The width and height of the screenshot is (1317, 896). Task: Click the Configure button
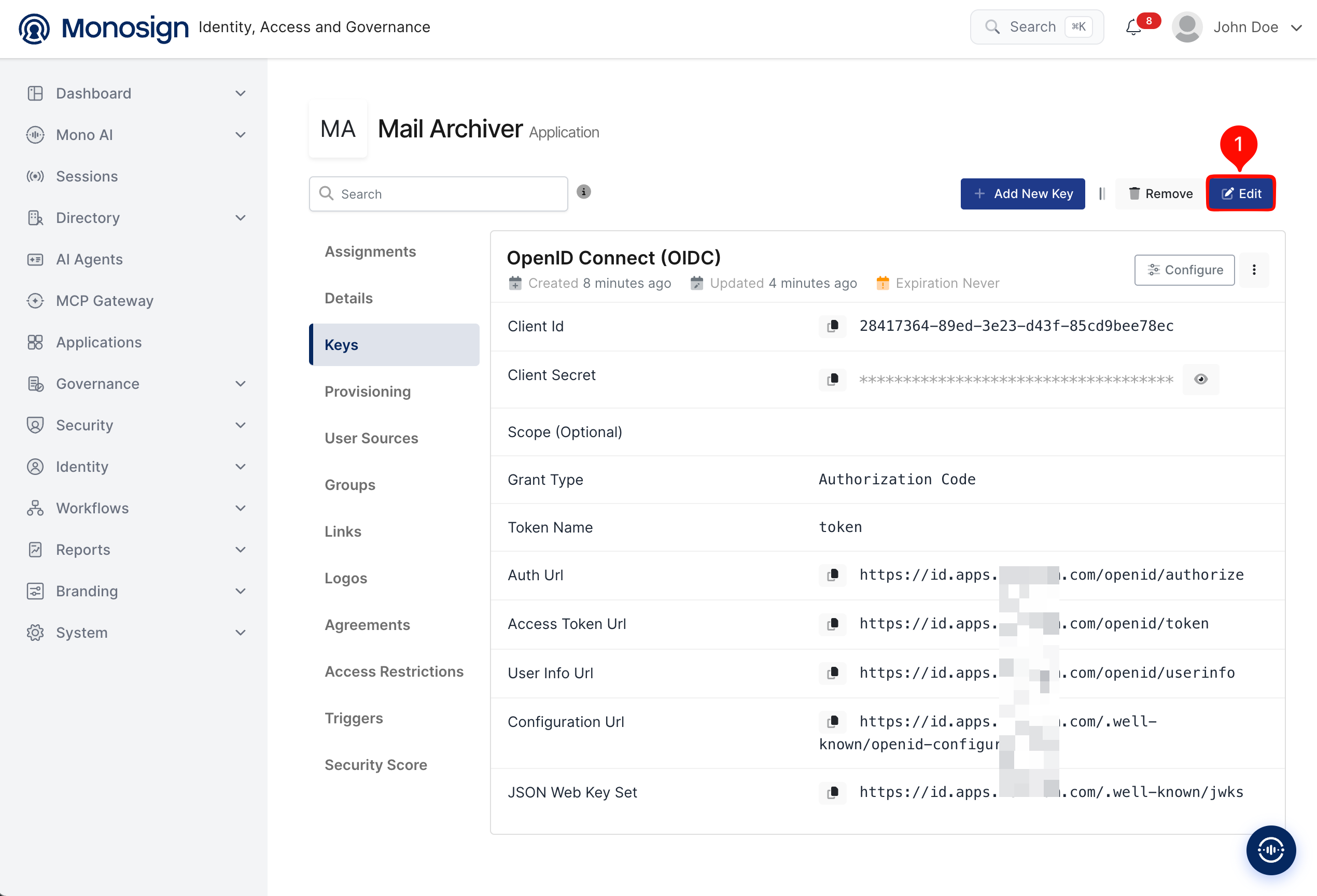1184,270
